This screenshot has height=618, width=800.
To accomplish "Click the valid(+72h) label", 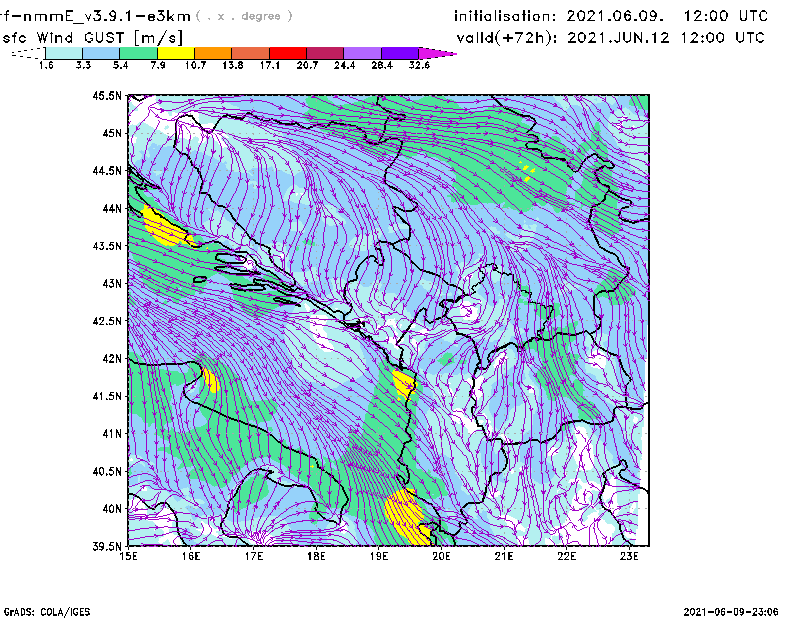I will (507, 38).
